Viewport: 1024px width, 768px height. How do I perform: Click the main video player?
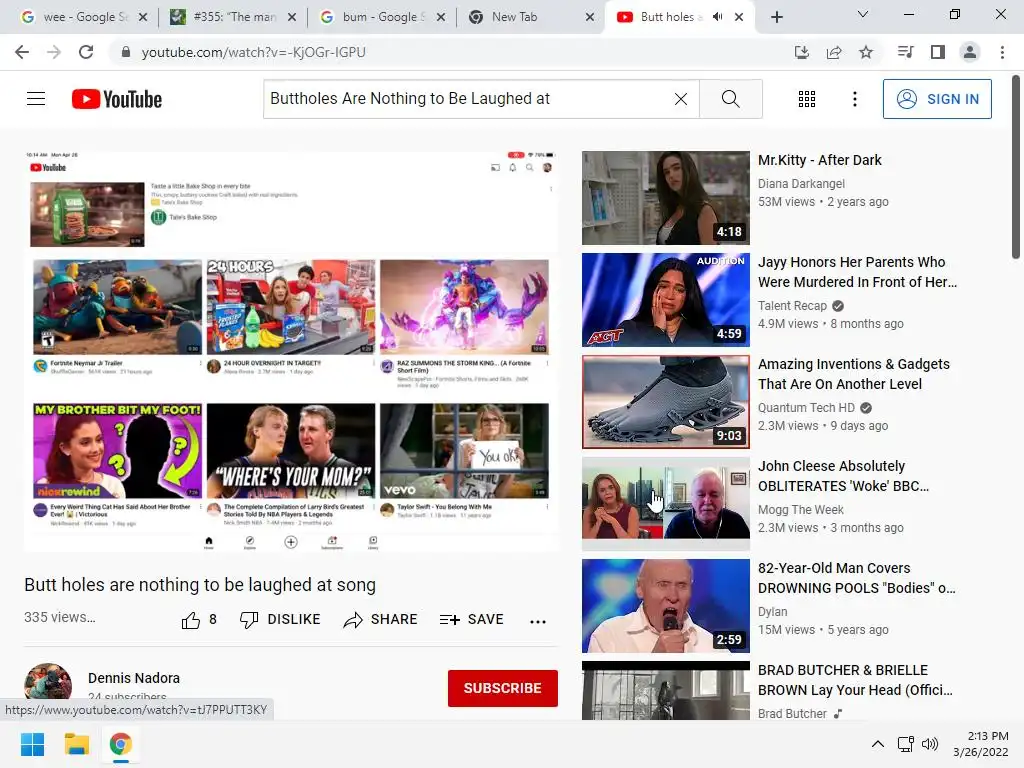click(291, 351)
